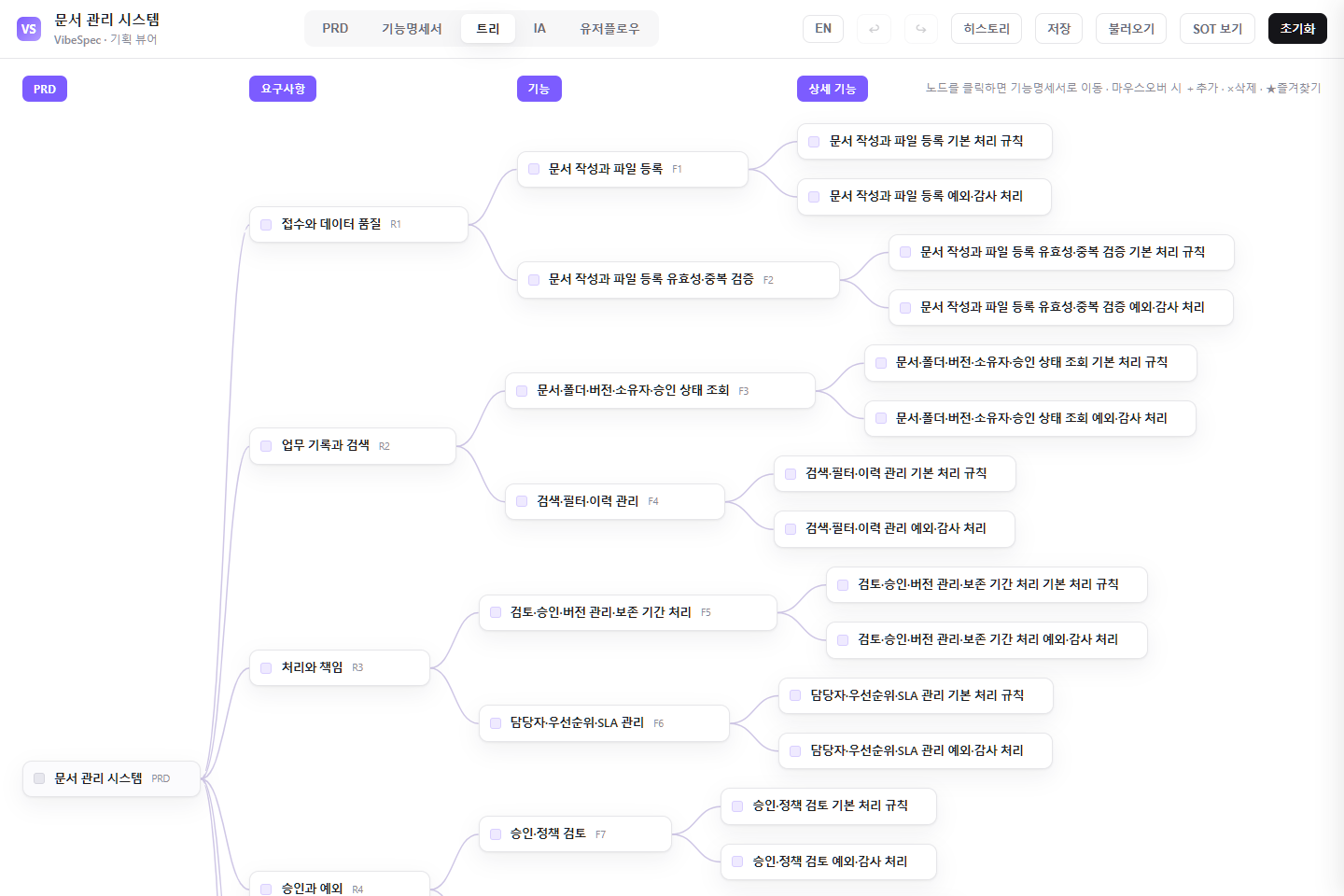Select 검색·필터·이력 관리 기본 처리 규칙

895,473
